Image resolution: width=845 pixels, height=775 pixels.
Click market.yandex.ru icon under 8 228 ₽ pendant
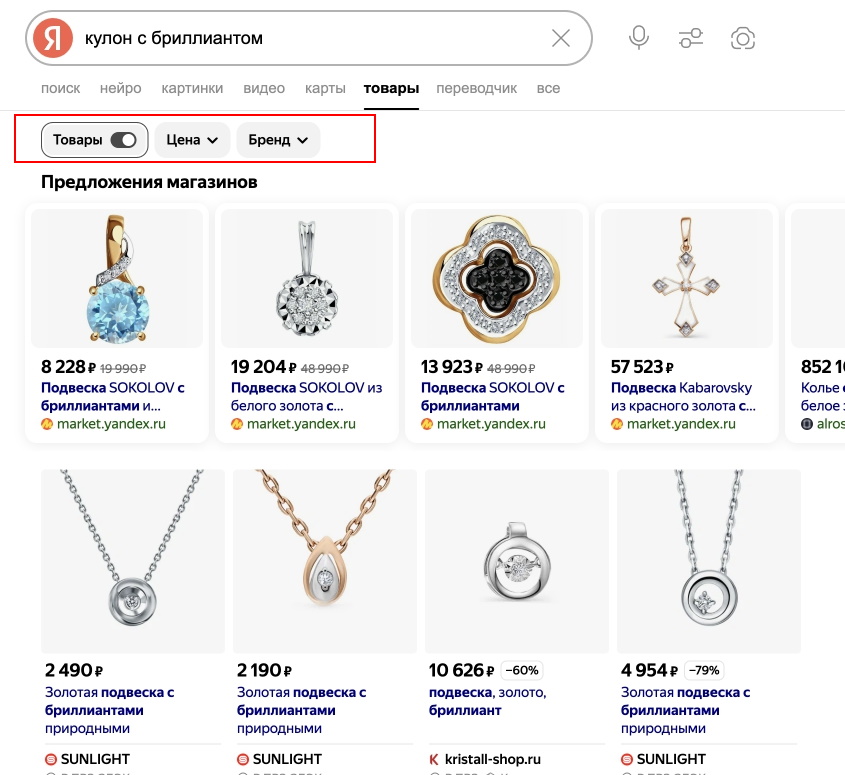[47, 423]
